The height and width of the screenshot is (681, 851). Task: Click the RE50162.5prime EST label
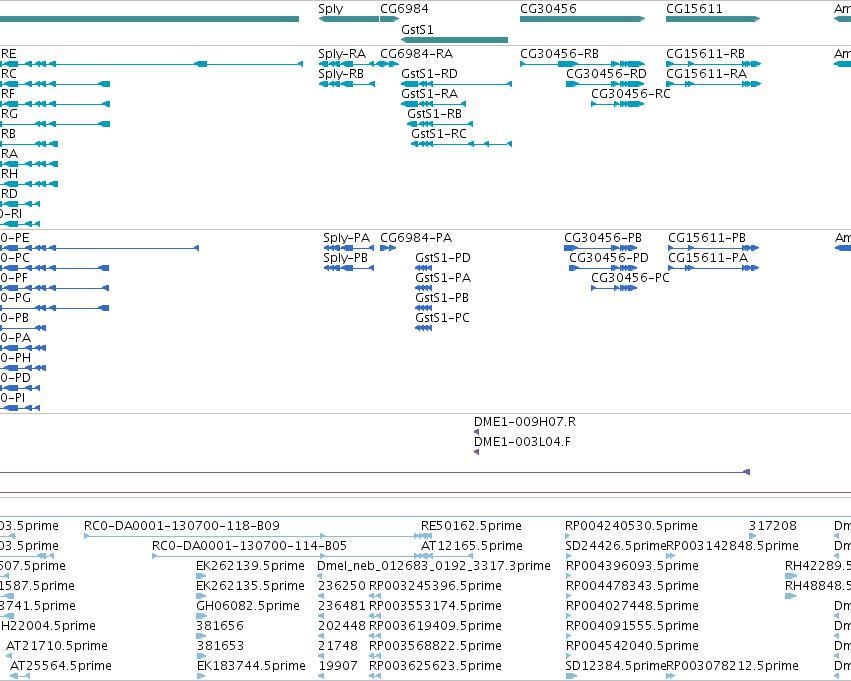[x=471, y=526]
